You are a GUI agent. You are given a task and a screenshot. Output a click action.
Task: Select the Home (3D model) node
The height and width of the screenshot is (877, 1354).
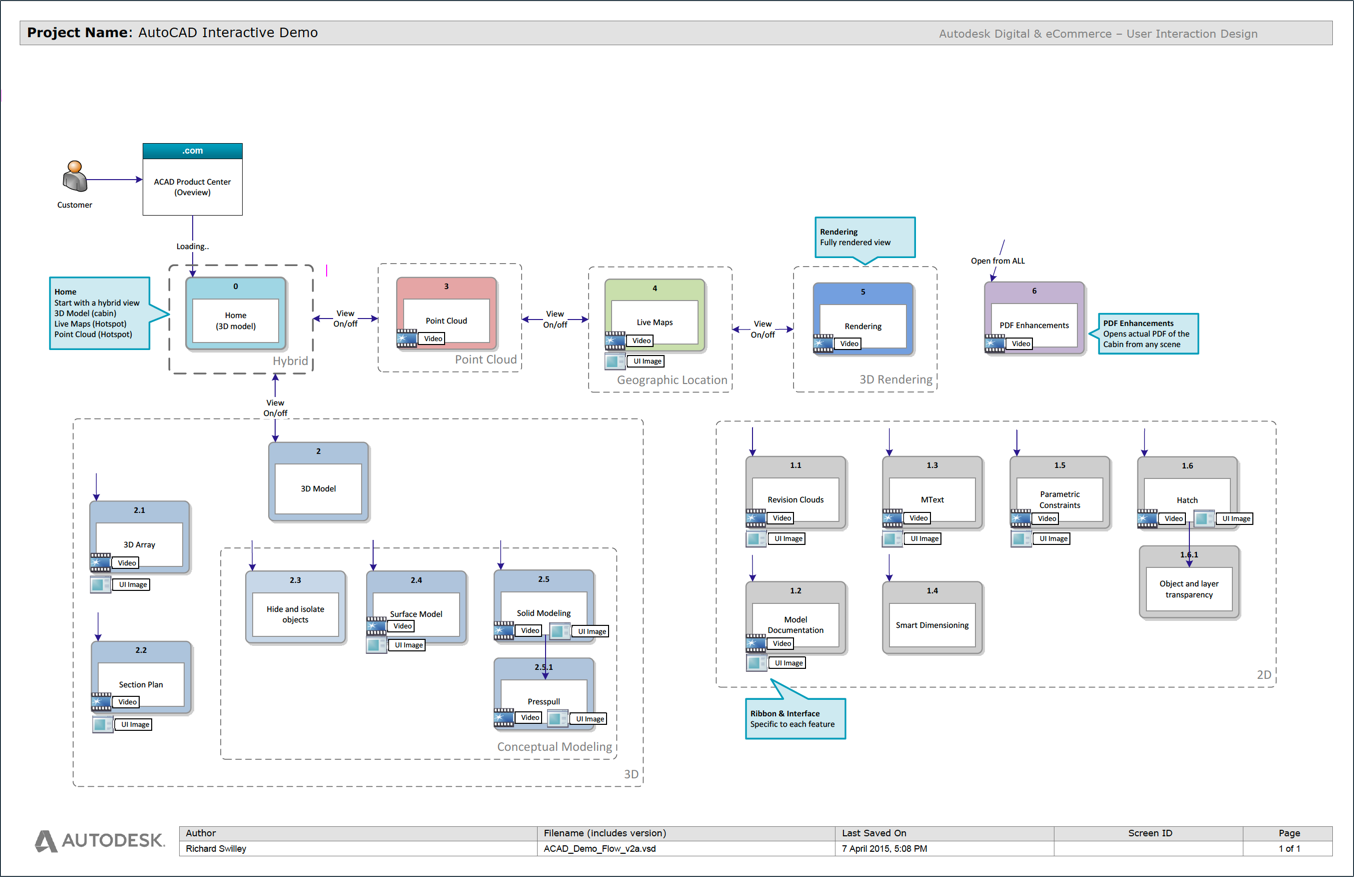[236, 313]
